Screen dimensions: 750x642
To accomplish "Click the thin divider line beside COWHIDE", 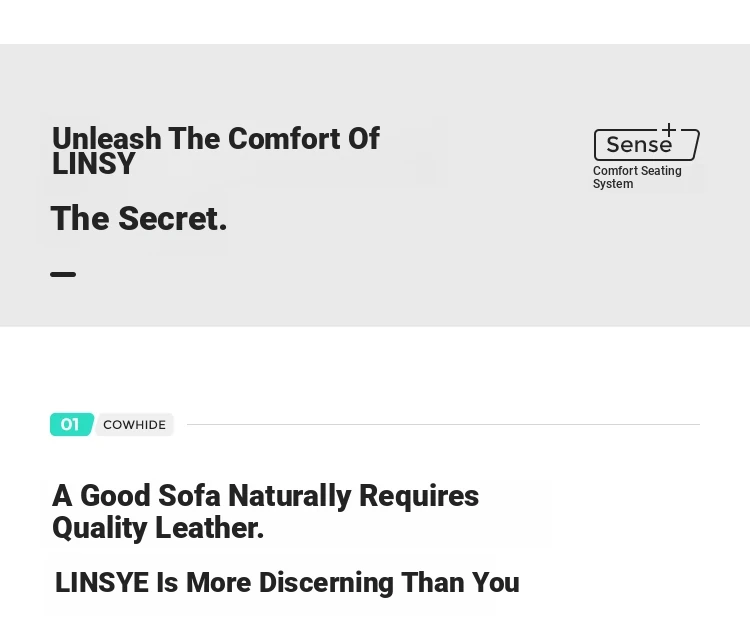I will [x=443, y=424].
